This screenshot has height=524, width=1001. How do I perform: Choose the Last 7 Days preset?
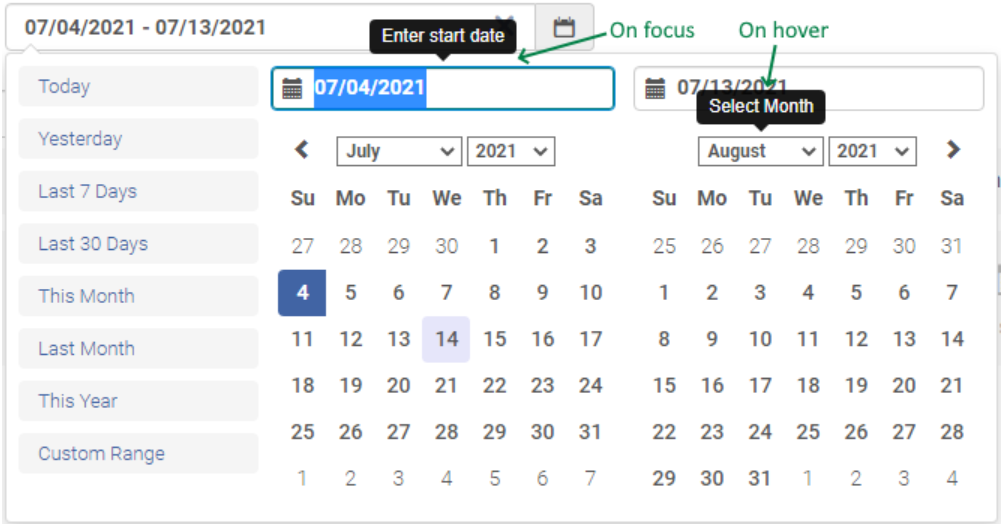[138, 191]
